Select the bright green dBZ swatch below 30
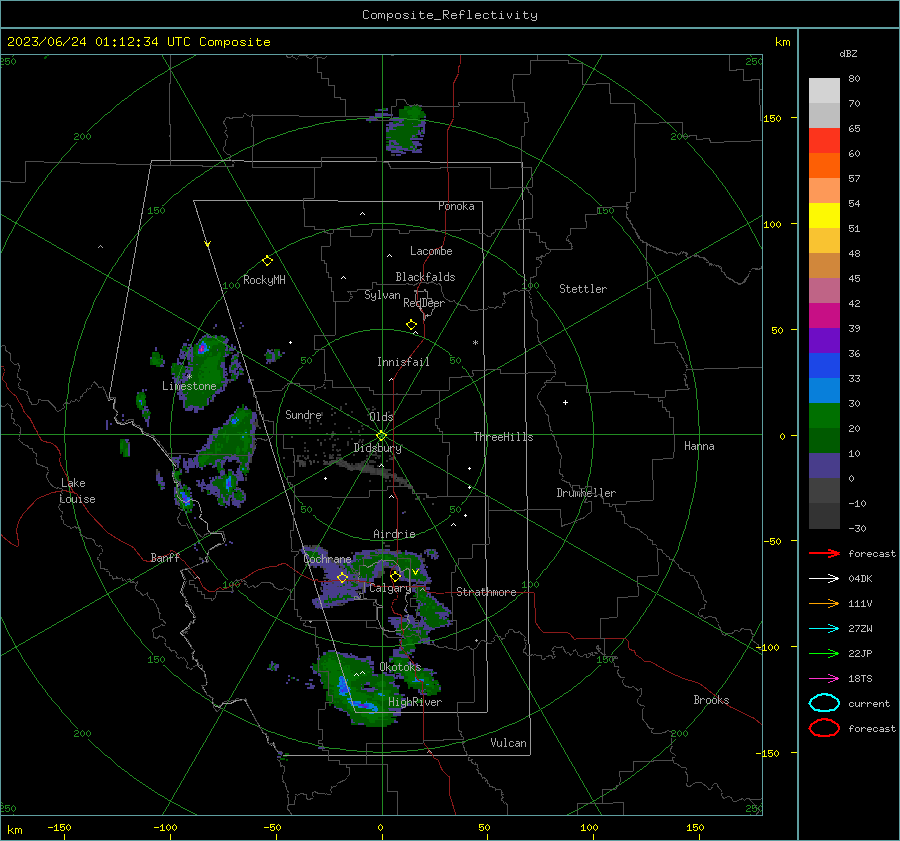This screenshot has width=900, height=841. 824,415
